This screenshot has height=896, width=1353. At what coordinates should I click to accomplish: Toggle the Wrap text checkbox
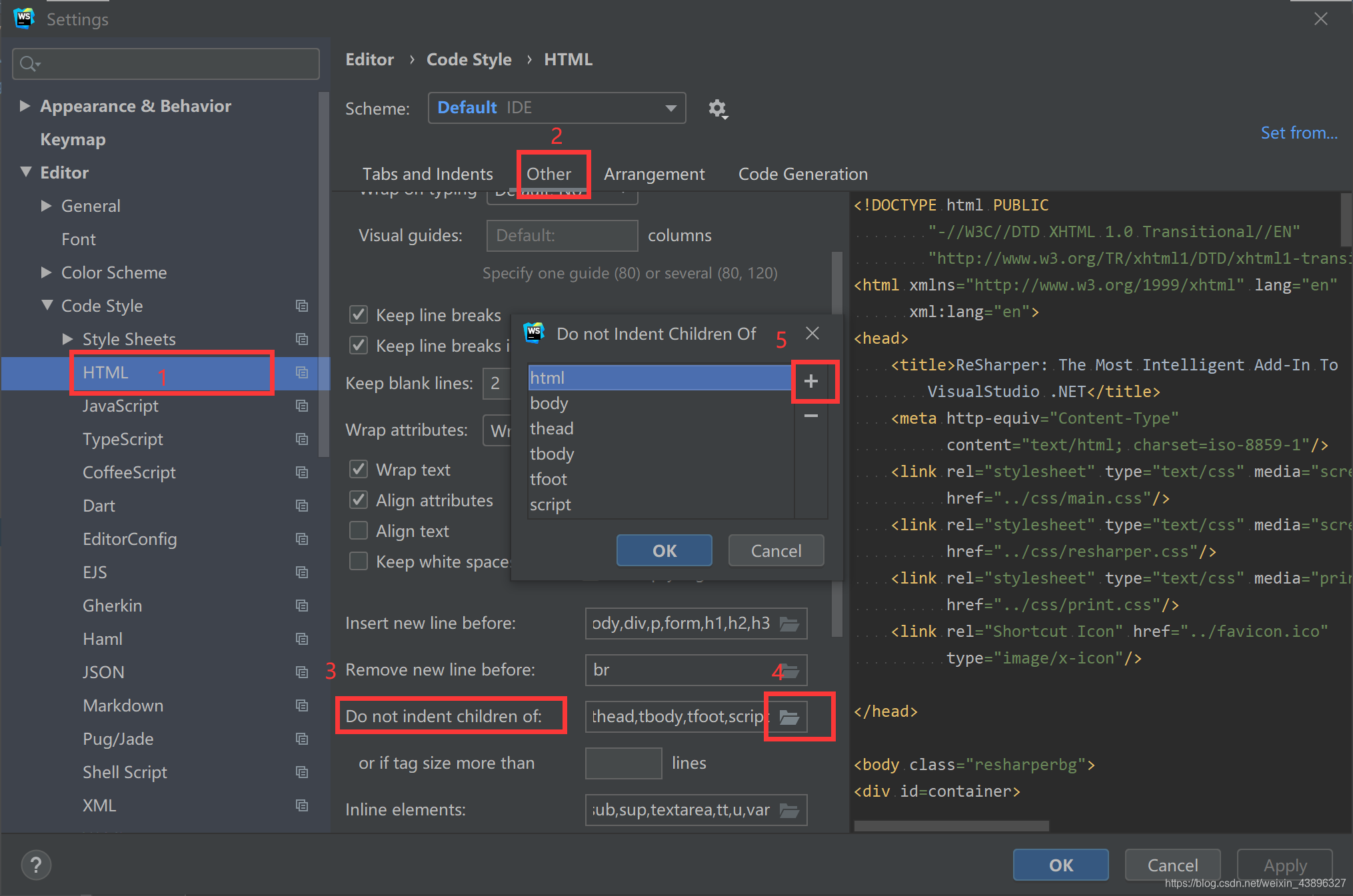(x=359, y=470)
